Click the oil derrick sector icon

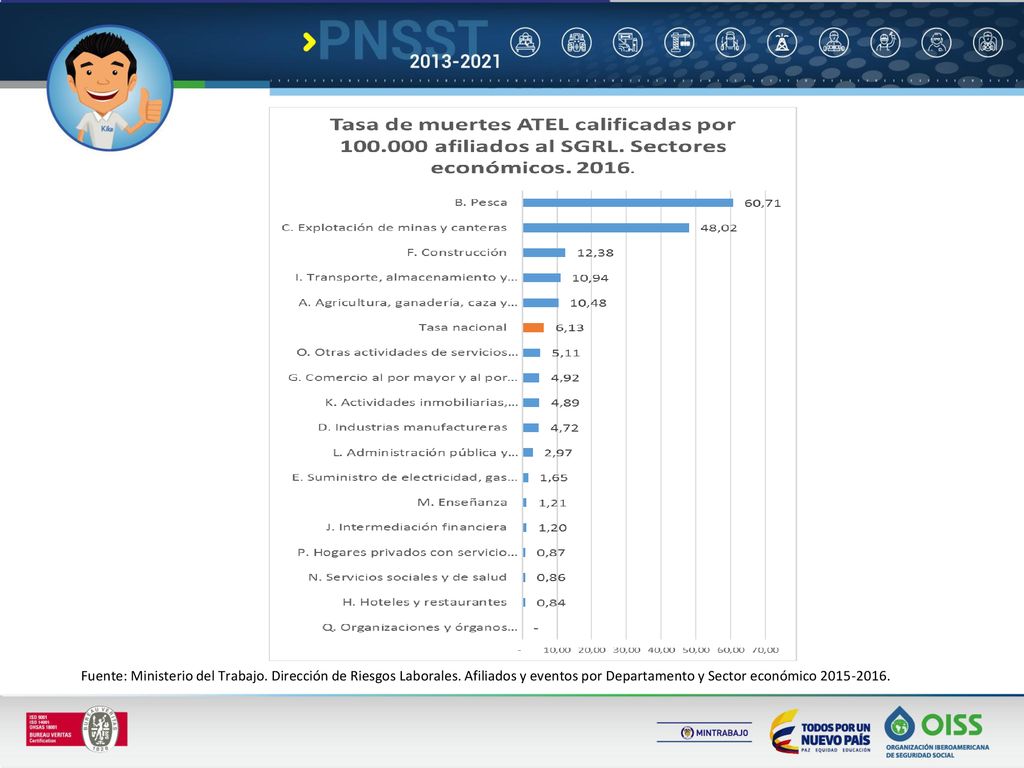click(782, 43)
